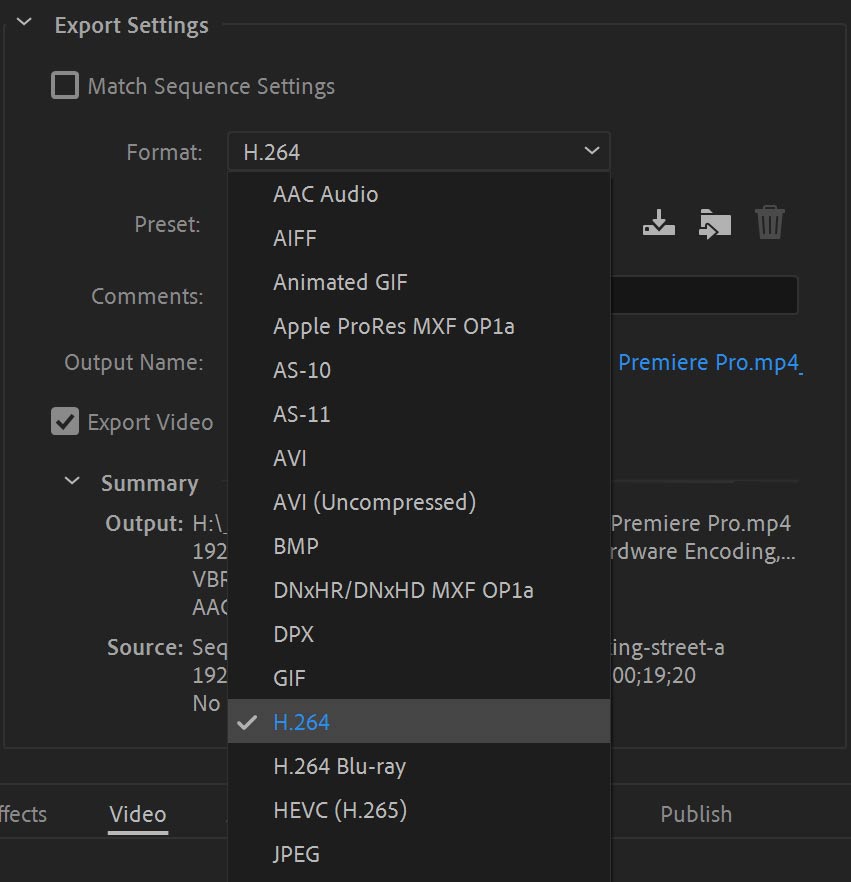Image resolution: width=851 pixels, height=882 pixels.
Task: Click into the Comments text field
Action: tap(703, 295)
